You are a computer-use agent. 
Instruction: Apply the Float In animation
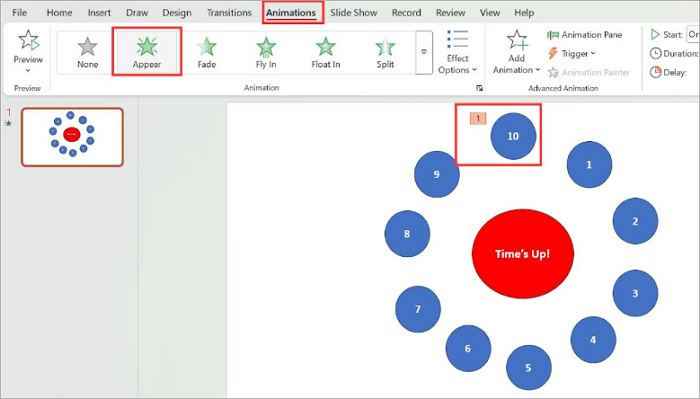point(326,52)
